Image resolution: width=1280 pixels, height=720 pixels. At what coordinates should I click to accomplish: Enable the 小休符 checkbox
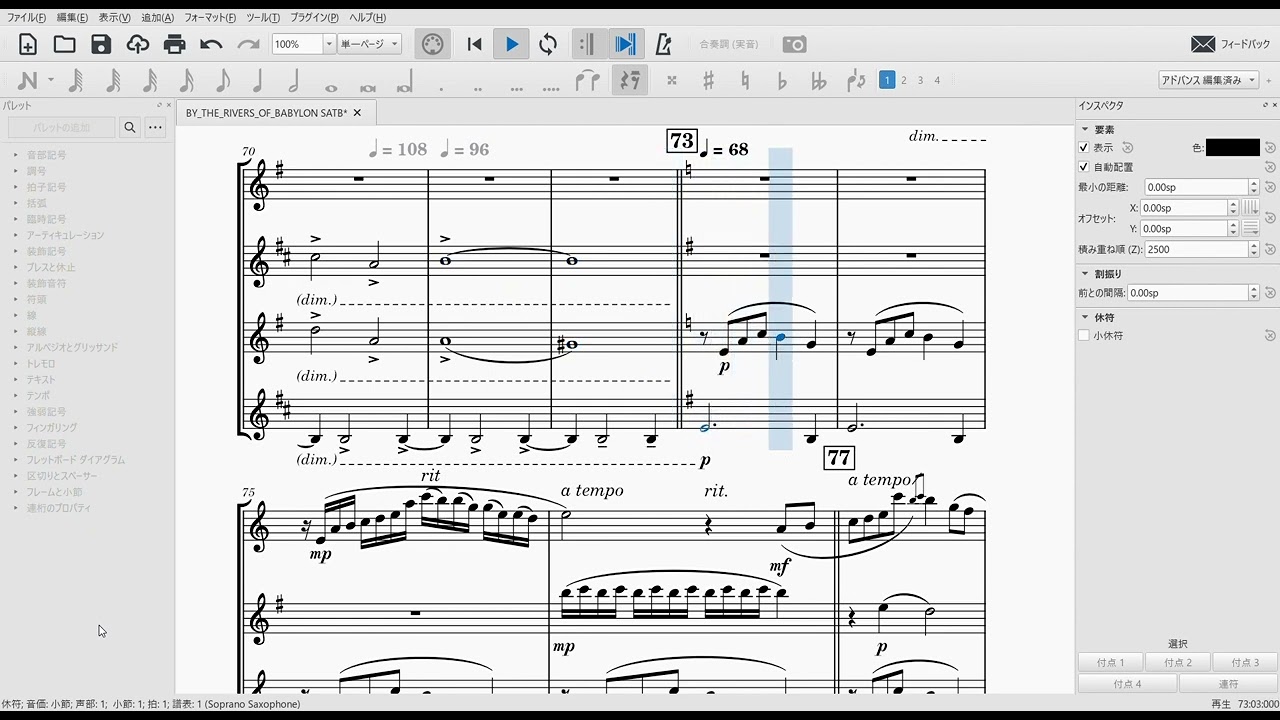pos(1084,336)
